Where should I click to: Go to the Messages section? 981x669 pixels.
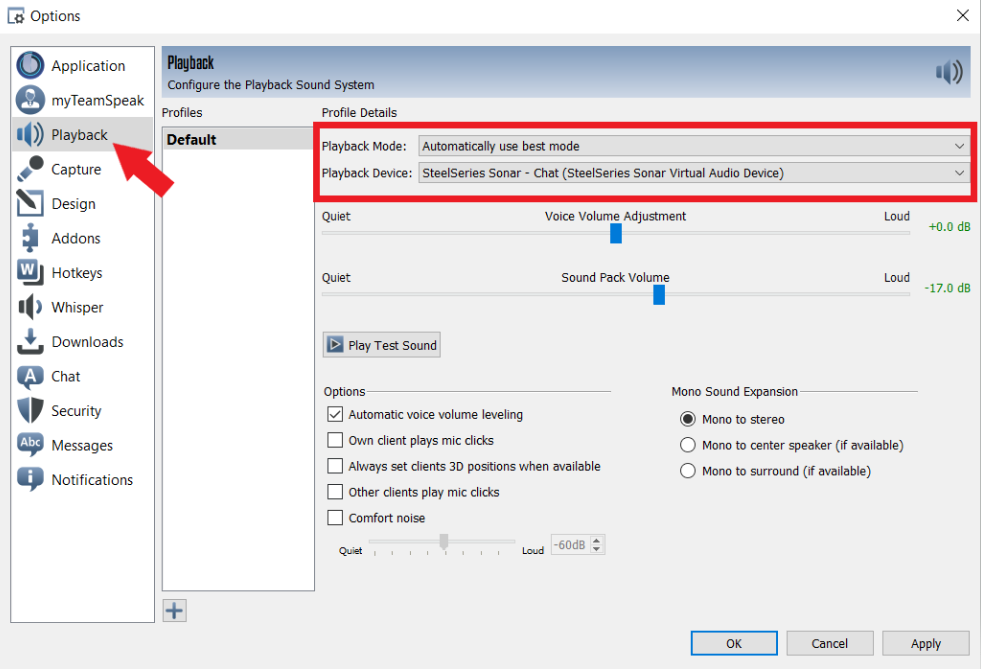(x=82, y=445)
